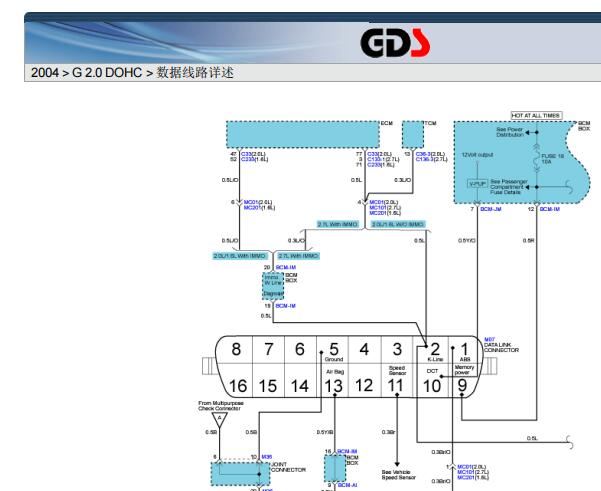Click pin 4 on data link connector
This screenshot has height=491, width=601.
pos(364,349)
